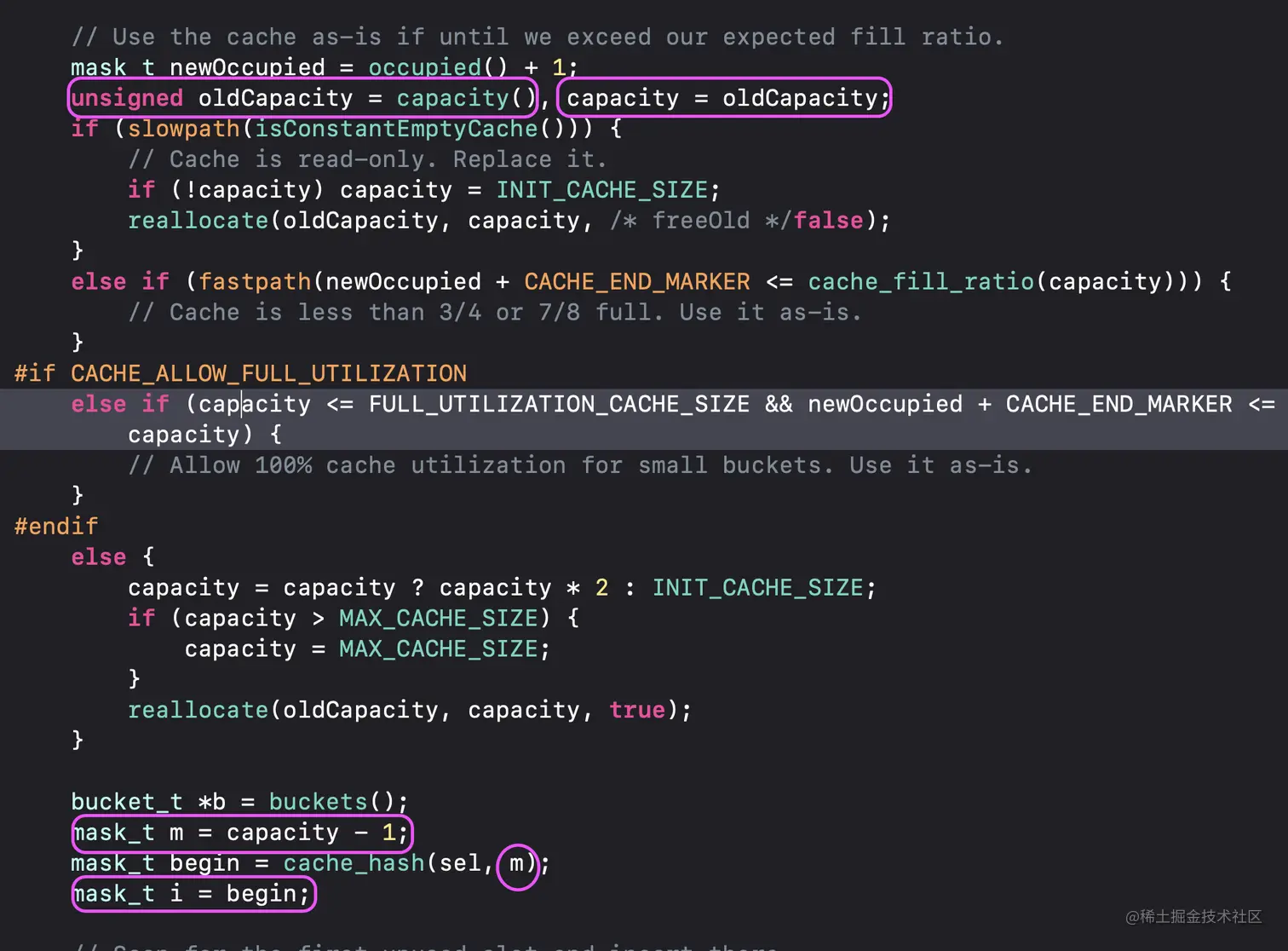
Task: Click 'oldCapacity' in the unsigned declaration
Action: point(275,98)
